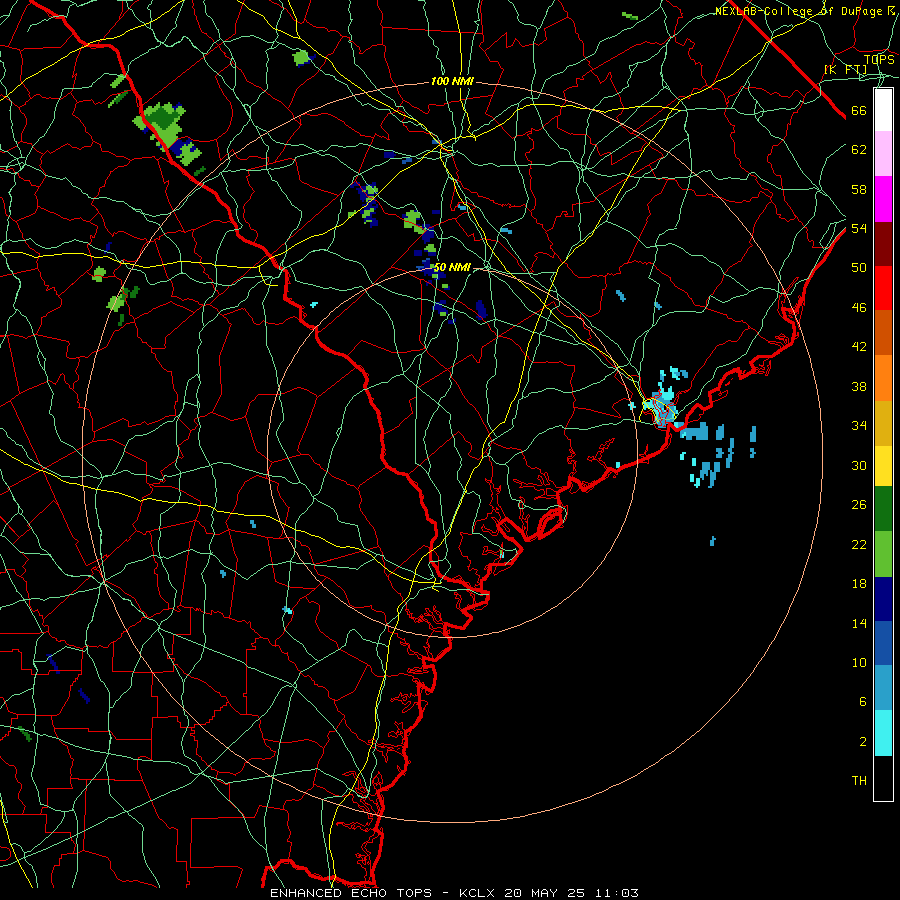The height and width of the screenshot is (900, 900).
Task: Select the bright red legend swatch
Action: [883, 288]
